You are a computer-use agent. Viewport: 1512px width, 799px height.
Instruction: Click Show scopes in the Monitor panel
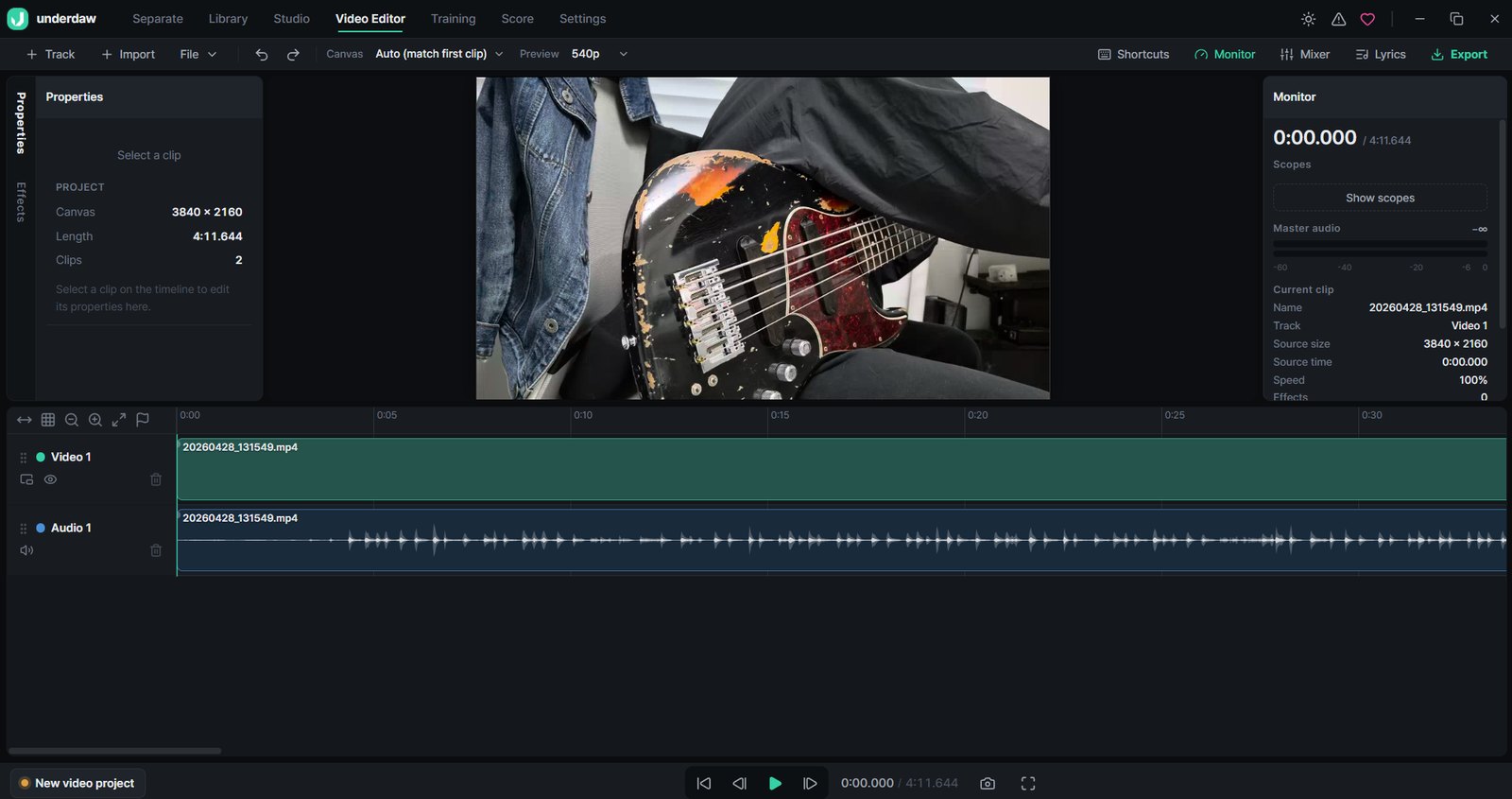1380,198
